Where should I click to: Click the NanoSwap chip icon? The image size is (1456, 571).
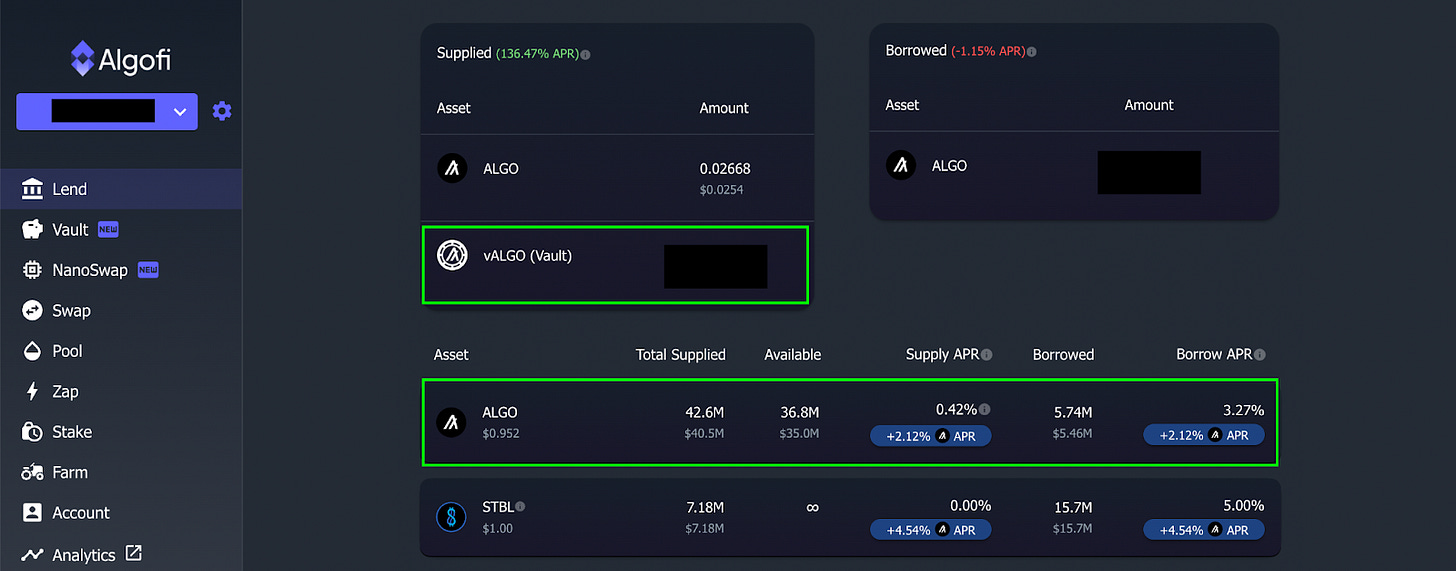coord(32,270)
